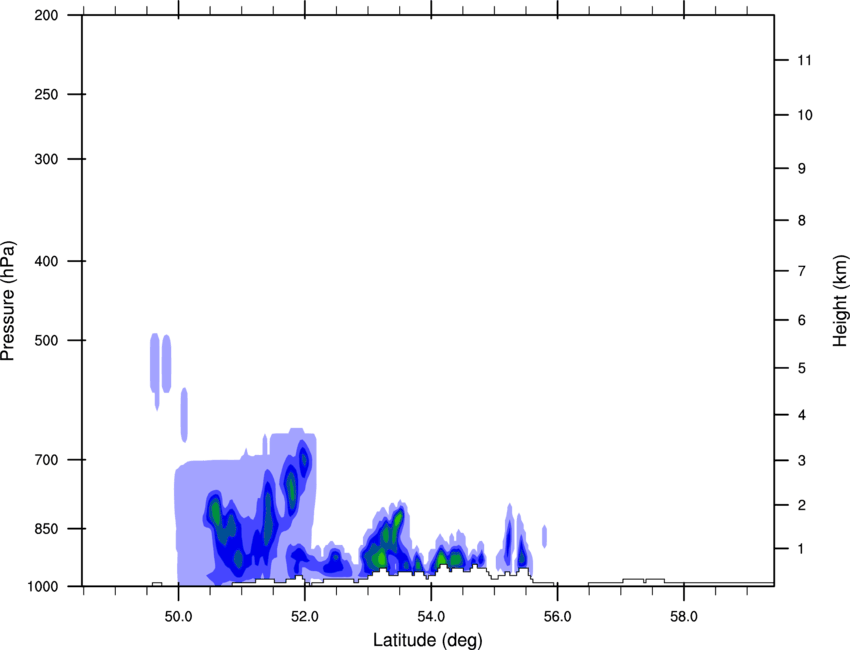Click the 3 km height label
Viewport: 850px width, 650px height.
point(802,461)
